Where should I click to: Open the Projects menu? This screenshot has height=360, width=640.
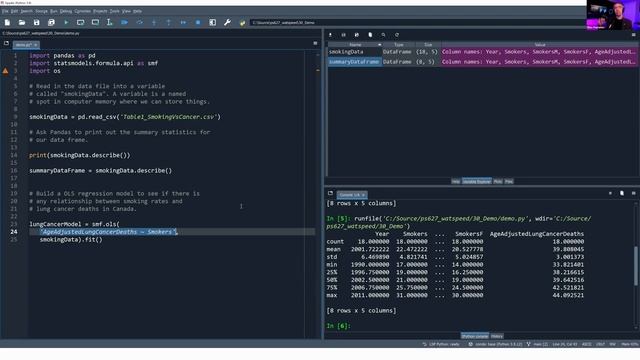(100, 11)
